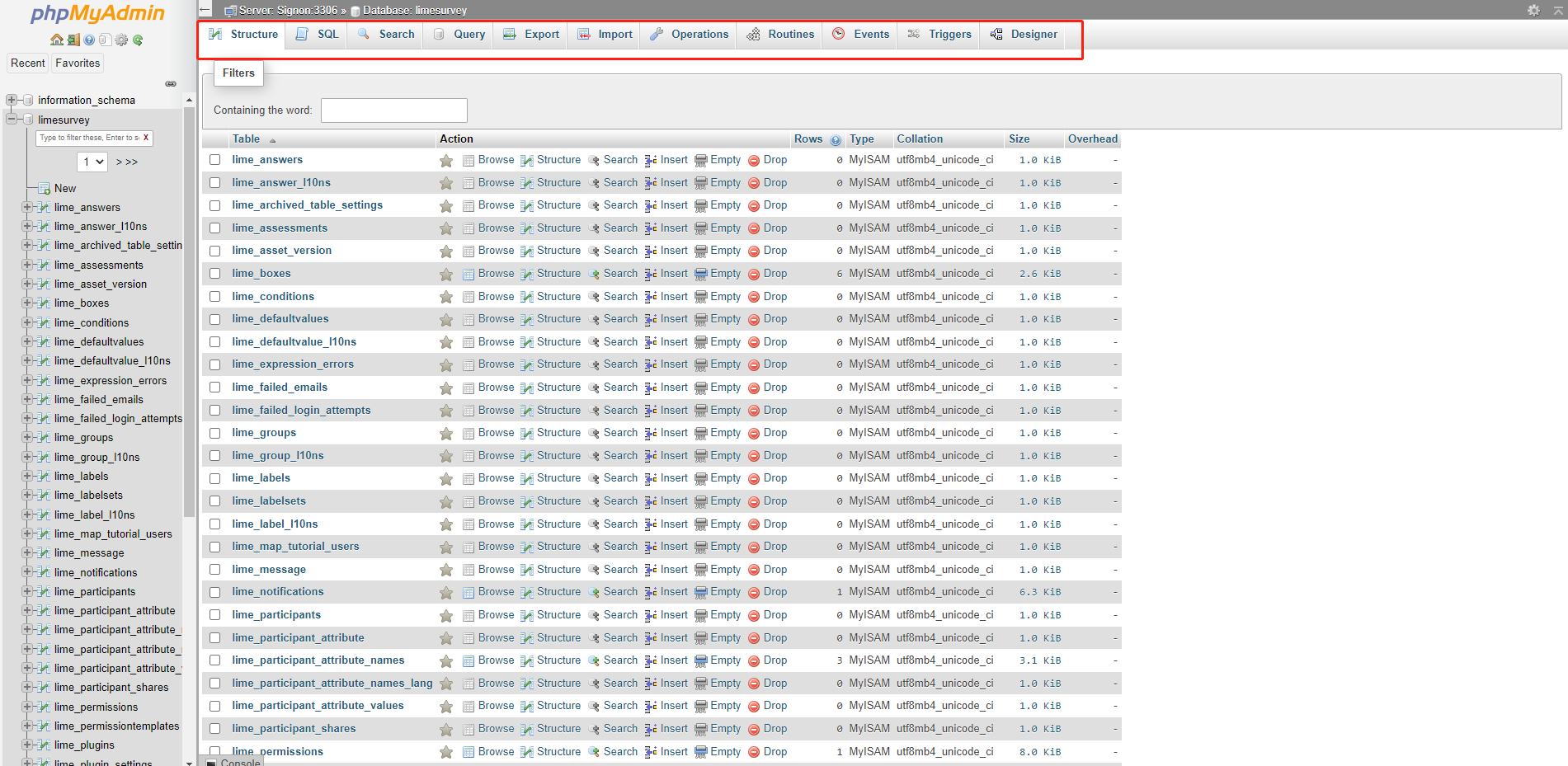Expand lime_labels tree node

[x=27, y=476]
